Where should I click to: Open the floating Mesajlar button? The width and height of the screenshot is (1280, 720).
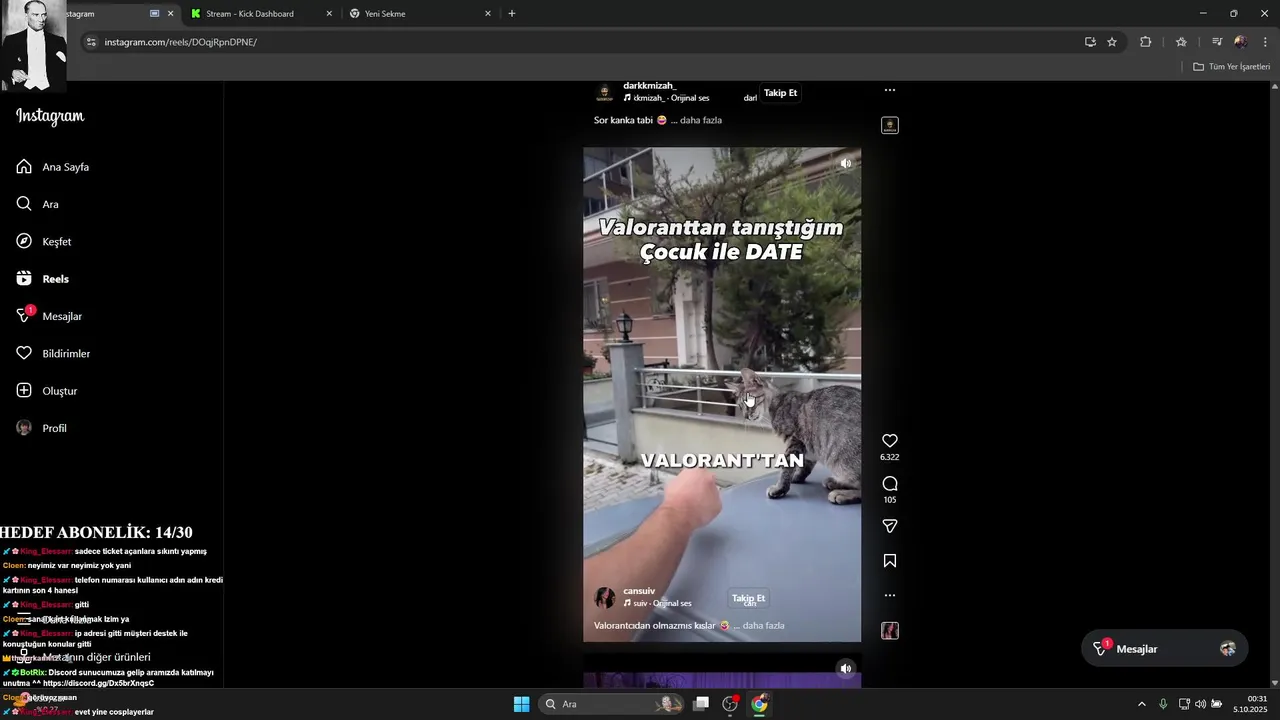coord(1163,649)
